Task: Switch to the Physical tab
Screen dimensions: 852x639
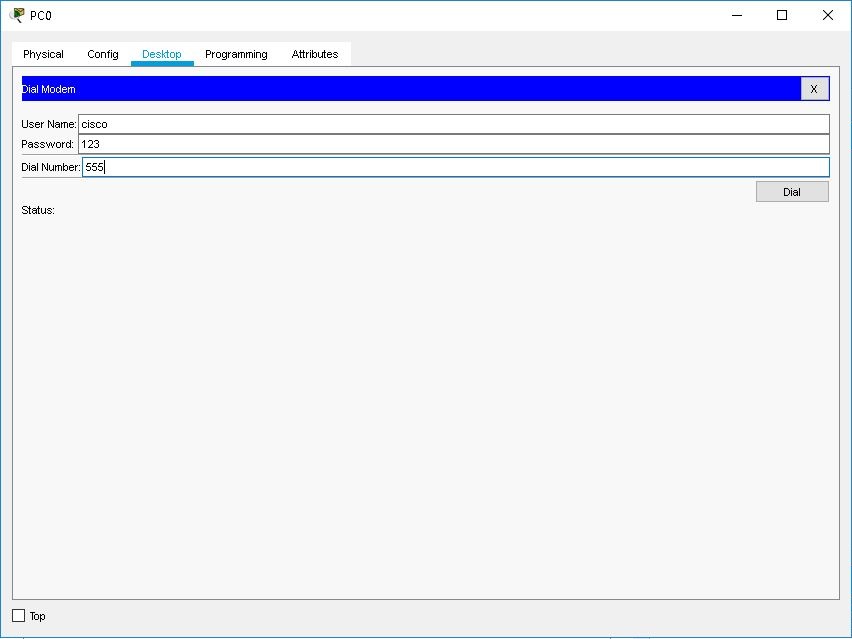Action: 43,54
